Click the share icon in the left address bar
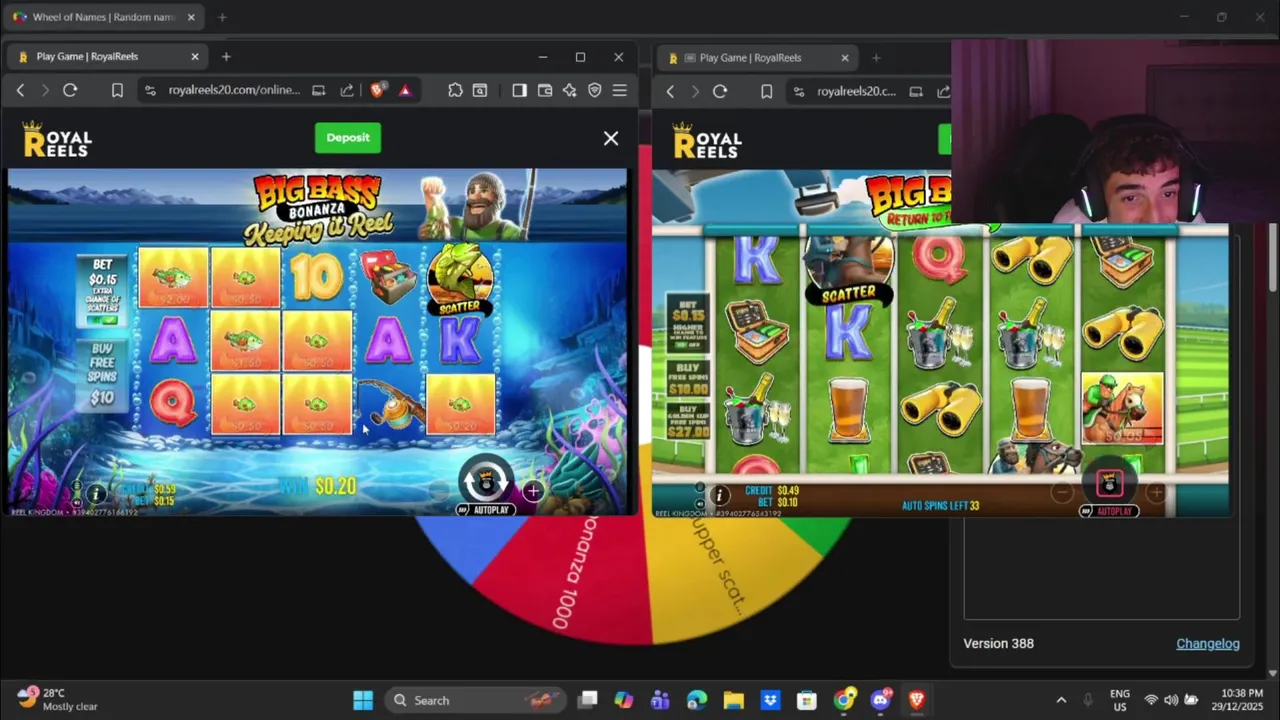The image size is (1280, 720). (x=347, y=90)
